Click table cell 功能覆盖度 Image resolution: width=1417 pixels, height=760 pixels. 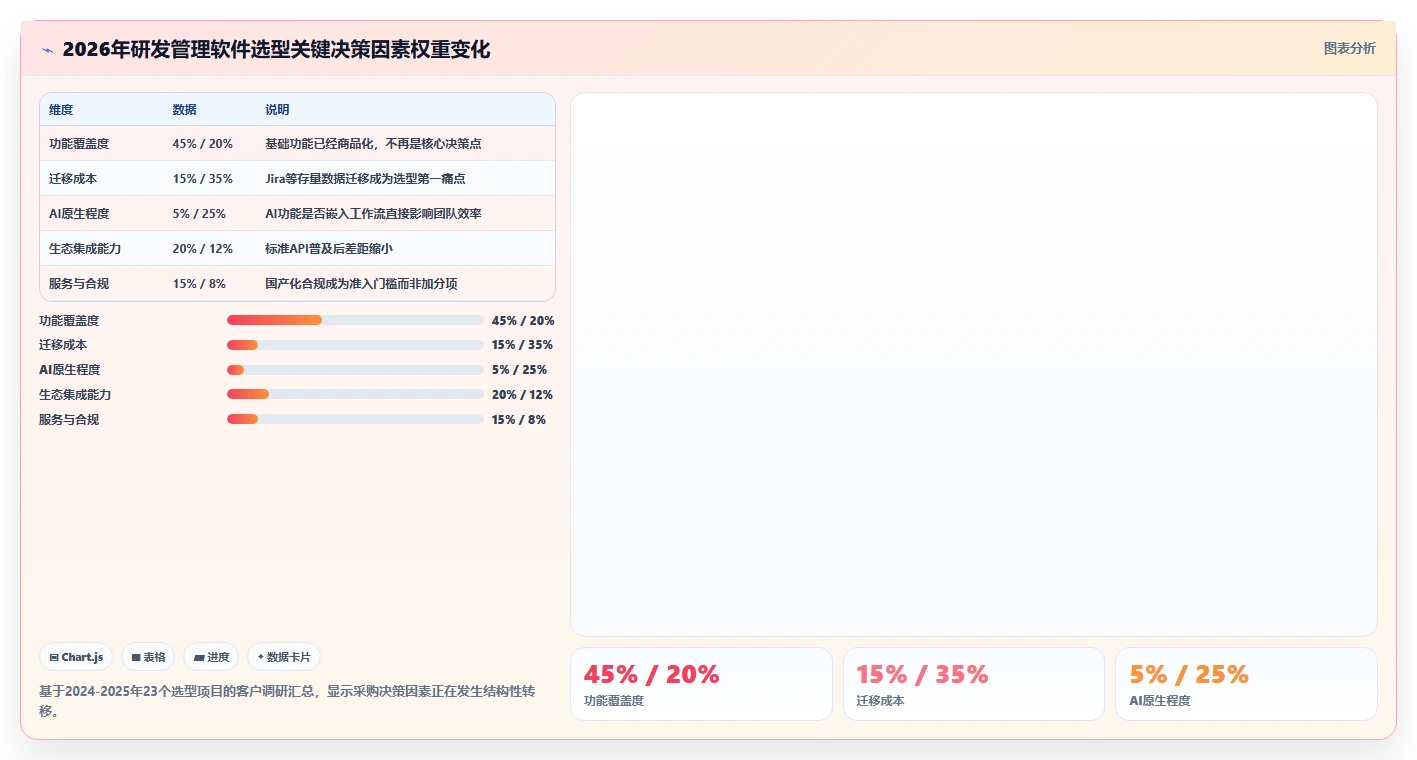tap(79, 144)
